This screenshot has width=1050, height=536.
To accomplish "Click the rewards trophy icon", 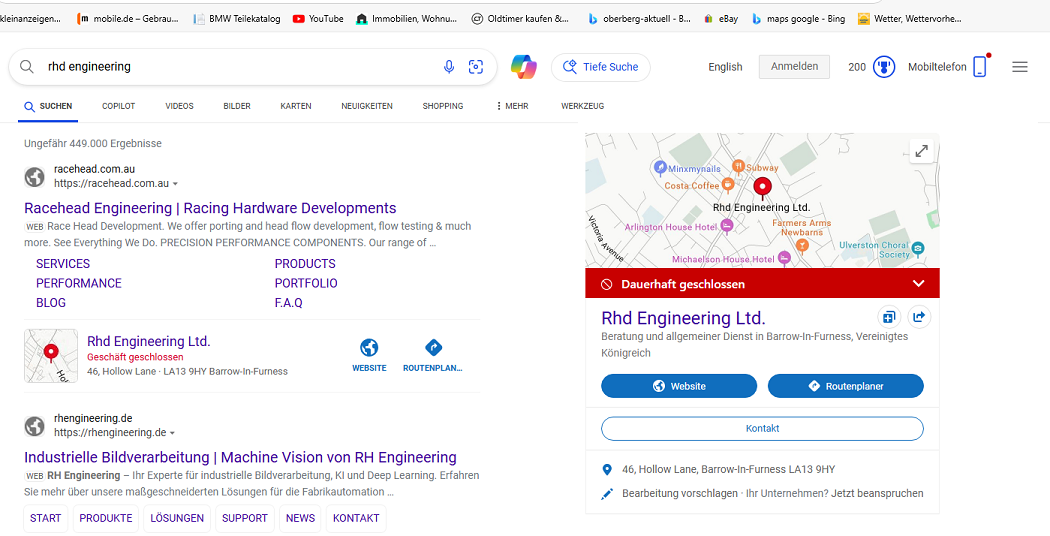I will point(883,67).
